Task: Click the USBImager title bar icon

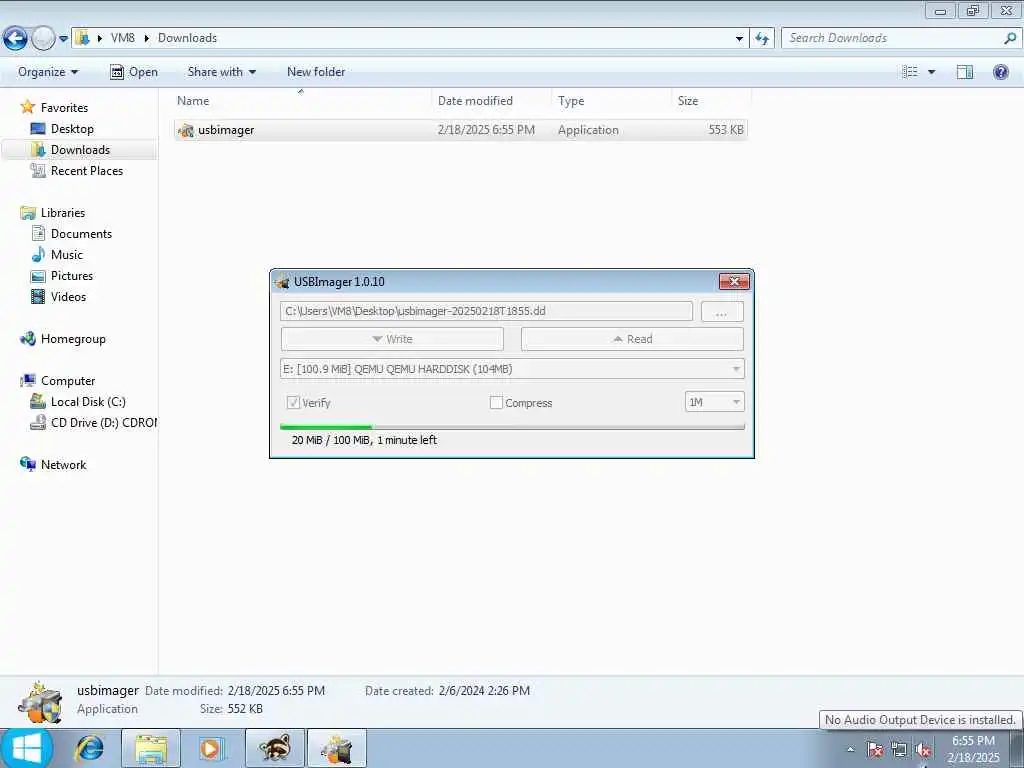Action: tap(282, 281)
